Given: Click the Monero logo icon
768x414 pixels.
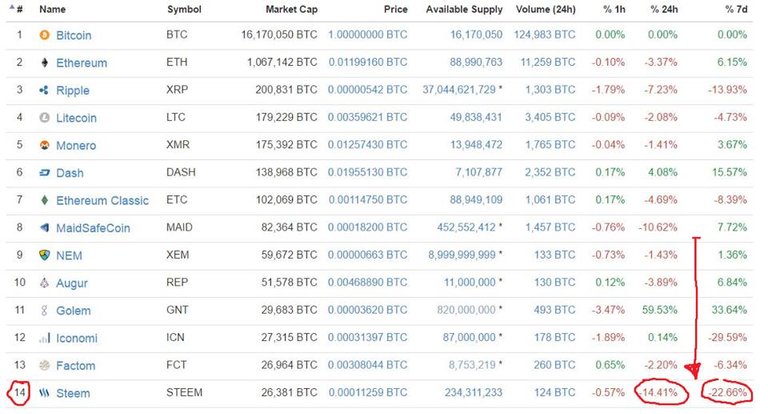Looking at the screenshot, I should pos(45,145).
